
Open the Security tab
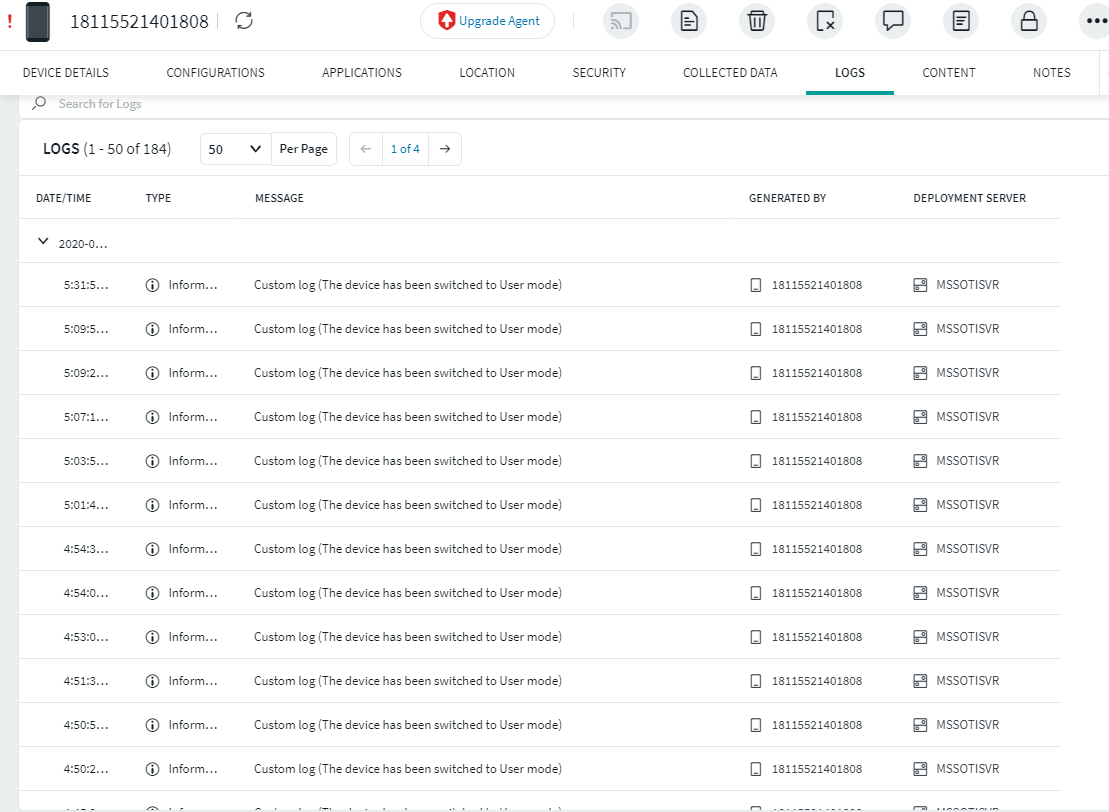(599, 73)
